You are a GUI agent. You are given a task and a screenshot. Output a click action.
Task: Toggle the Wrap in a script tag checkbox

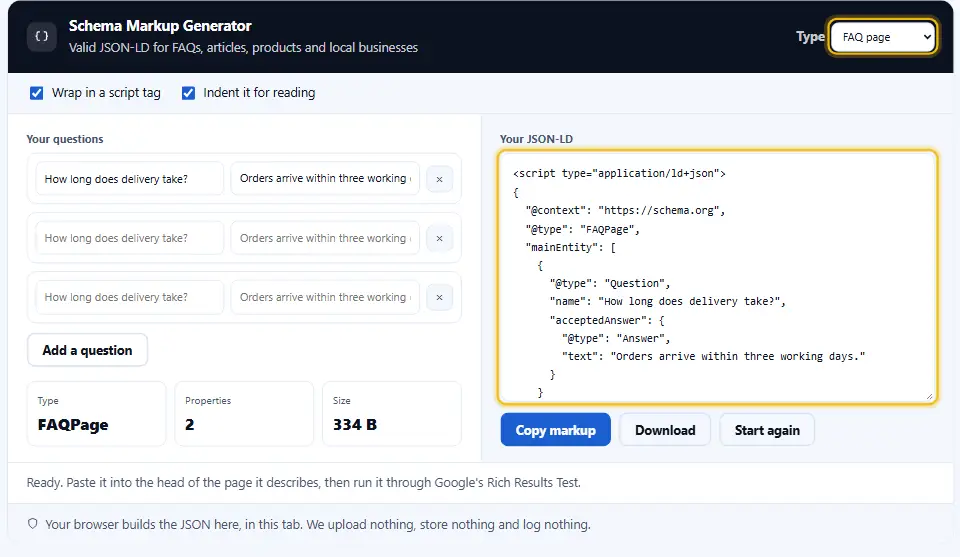pyautogui.click(x=37, y=93)
